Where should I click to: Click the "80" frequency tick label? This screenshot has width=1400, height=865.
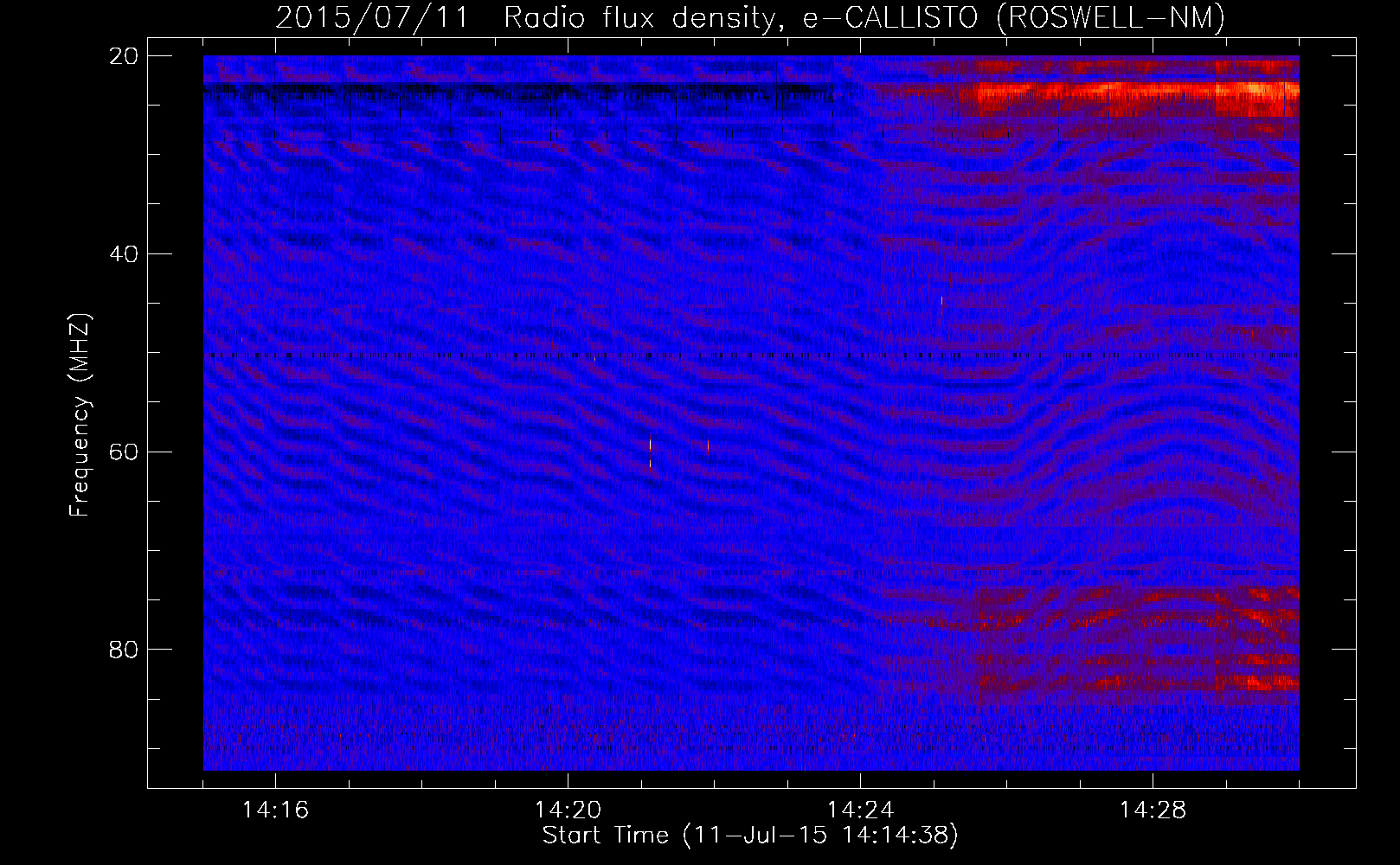125,650
